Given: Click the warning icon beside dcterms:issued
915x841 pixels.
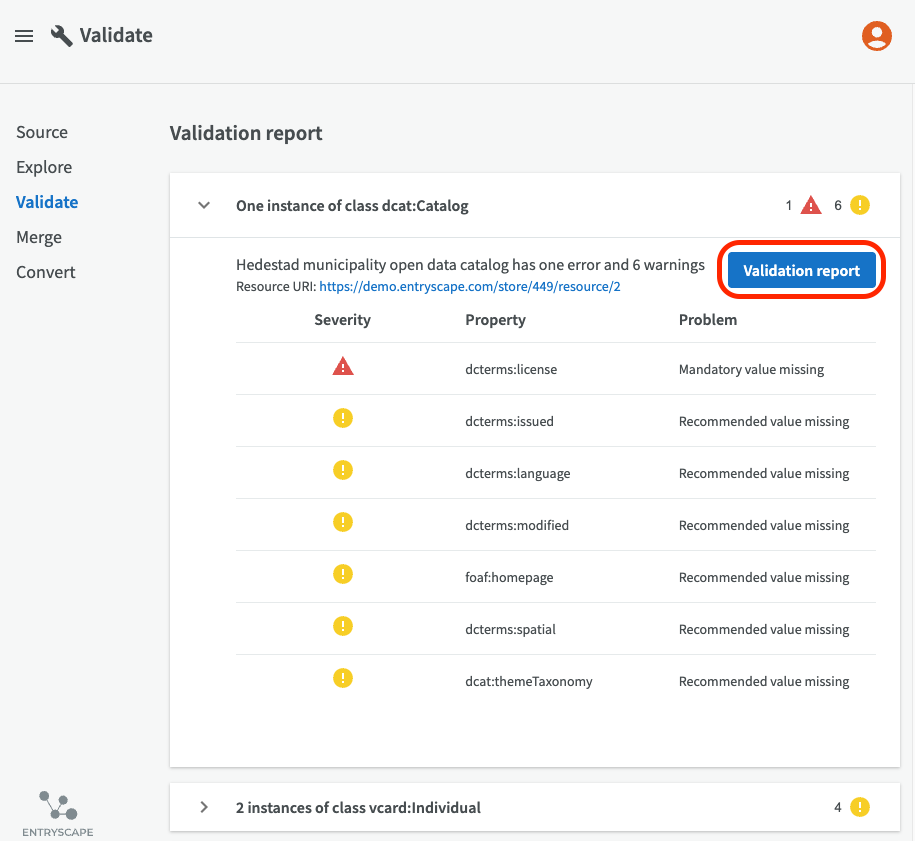Looking at the screenshot, I should point(342,420).
